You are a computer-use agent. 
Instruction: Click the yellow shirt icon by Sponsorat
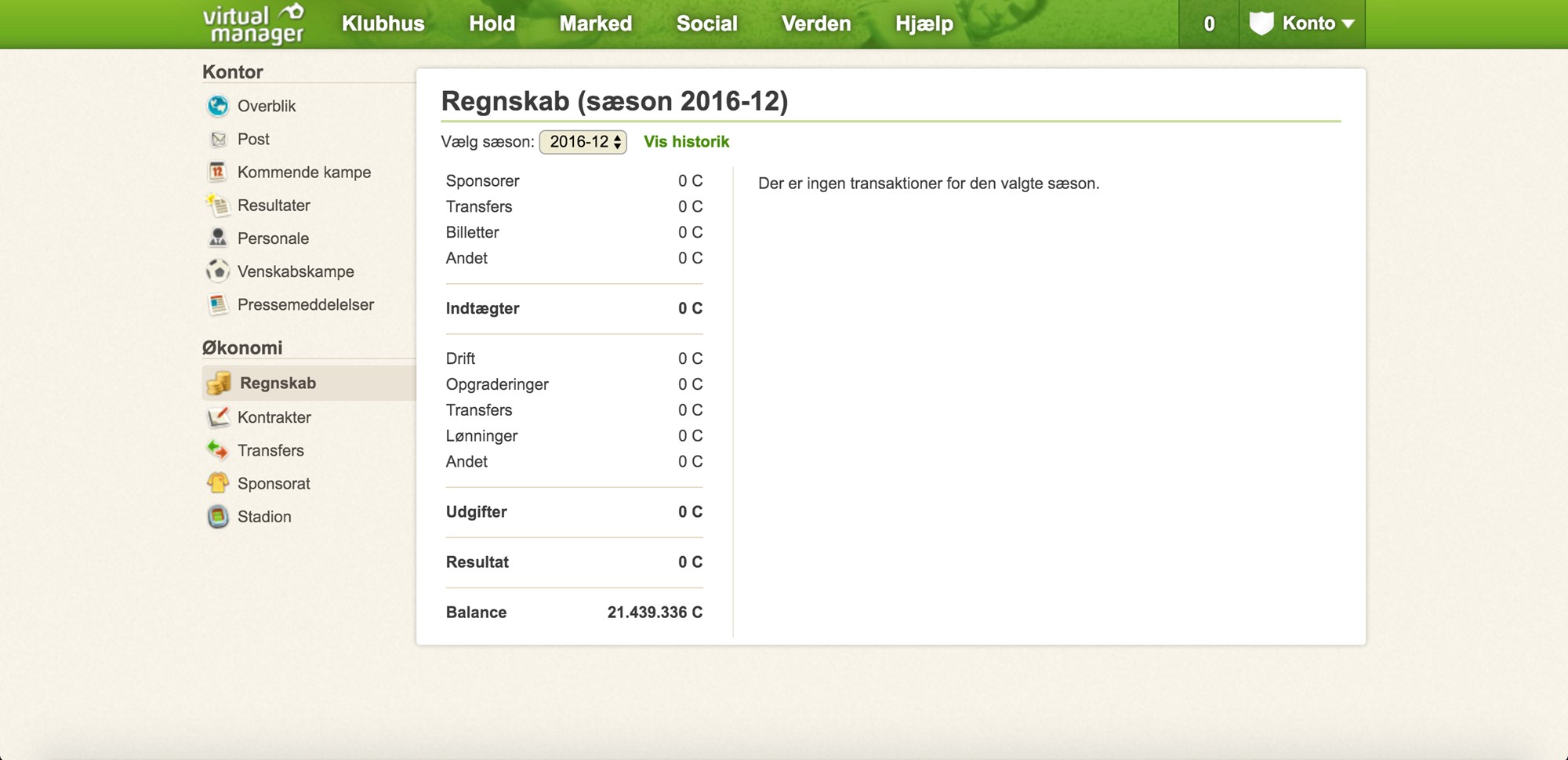218,483
